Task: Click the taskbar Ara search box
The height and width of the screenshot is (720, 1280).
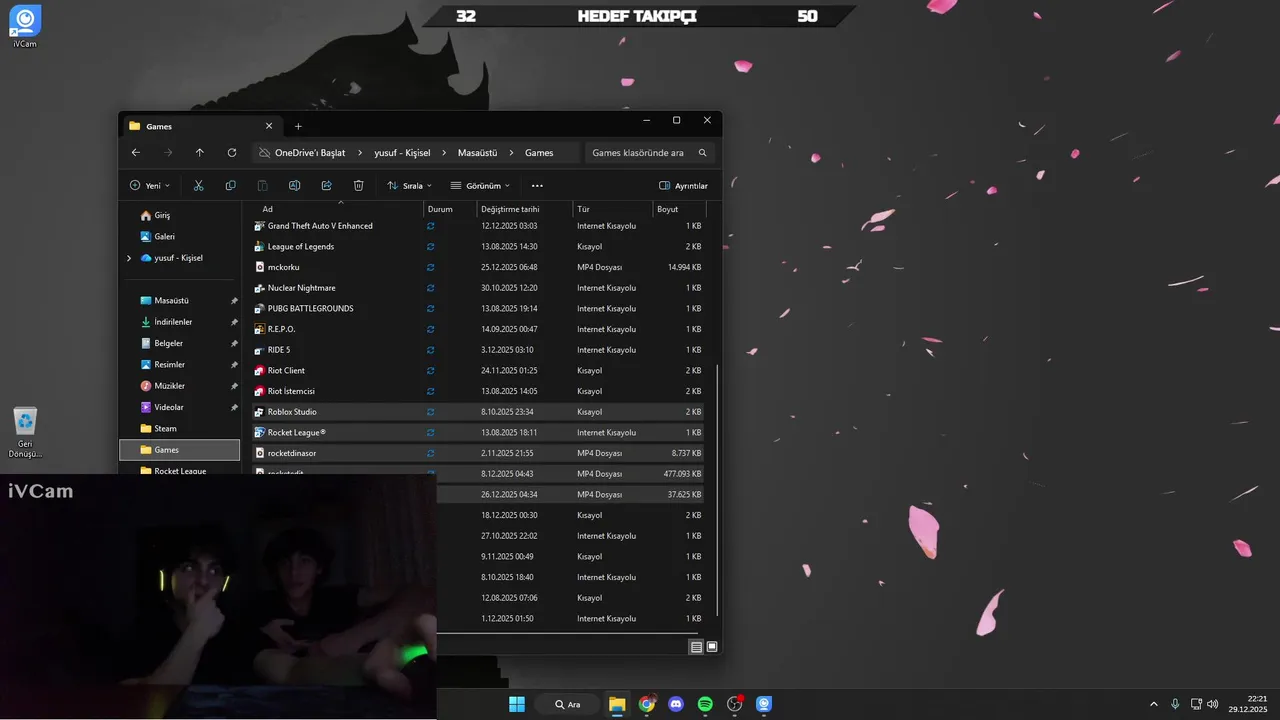Action: click(567, 704)
